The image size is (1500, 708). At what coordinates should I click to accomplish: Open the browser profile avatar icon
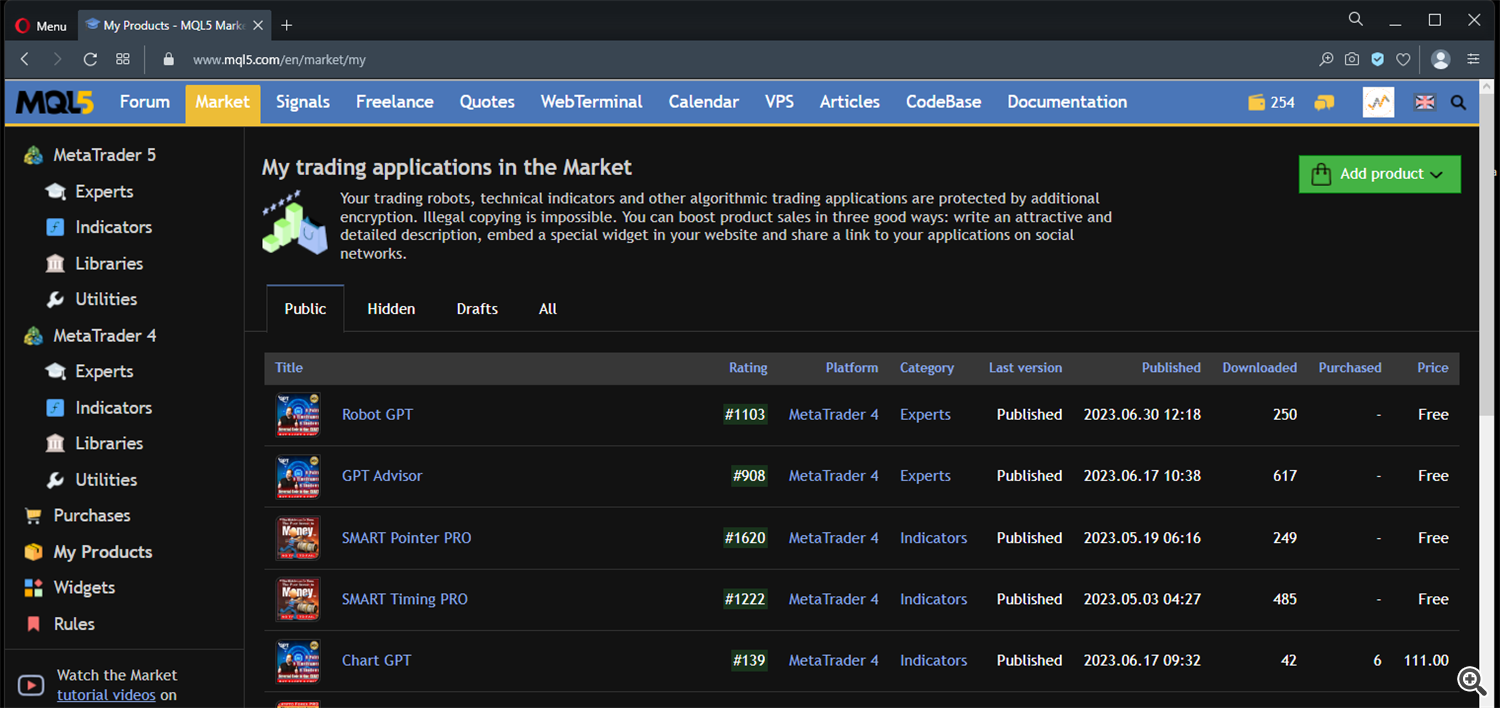[x=1441, y=59]
